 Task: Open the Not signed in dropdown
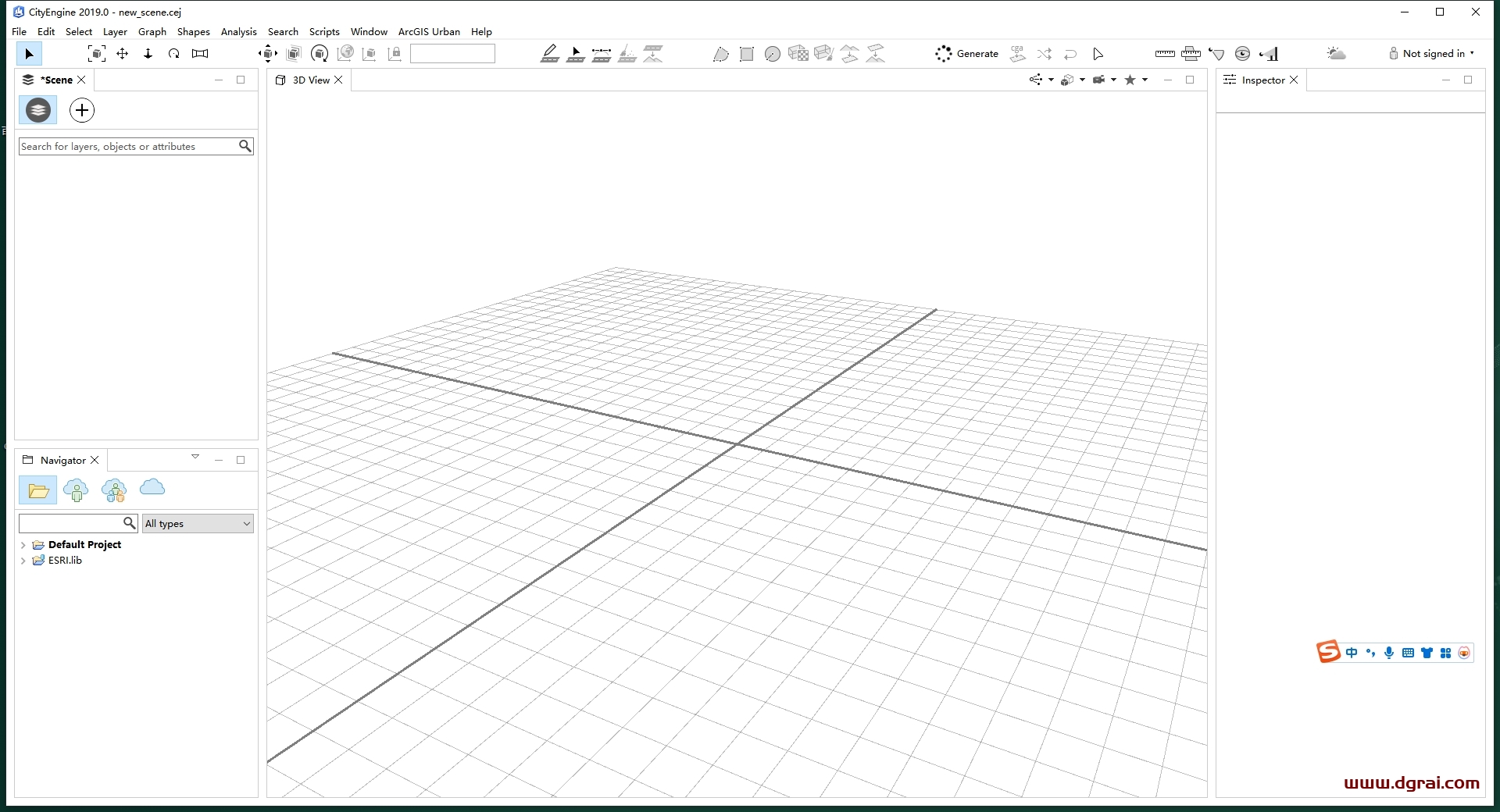click(x=1431, y=54)
